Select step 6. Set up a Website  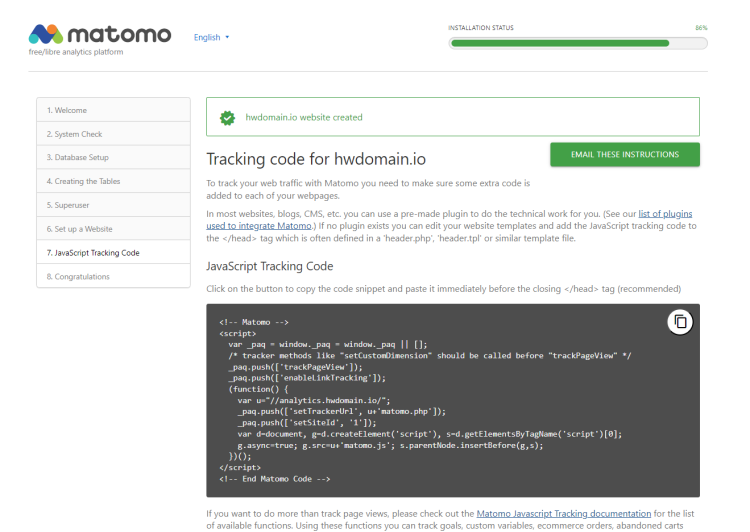click(113, 229)
